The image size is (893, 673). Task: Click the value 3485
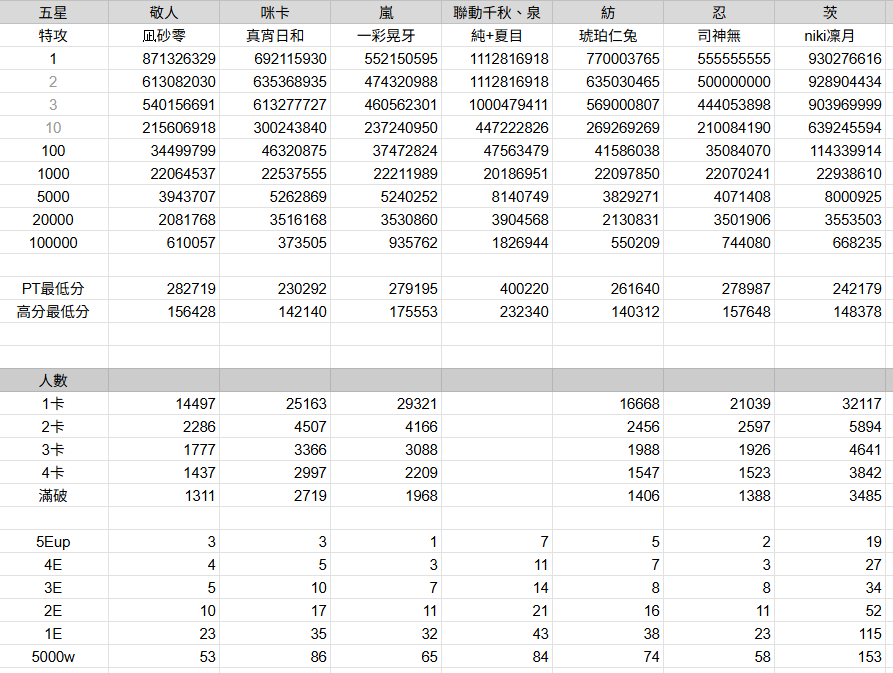pyautogui.click(x=865, y=496)
